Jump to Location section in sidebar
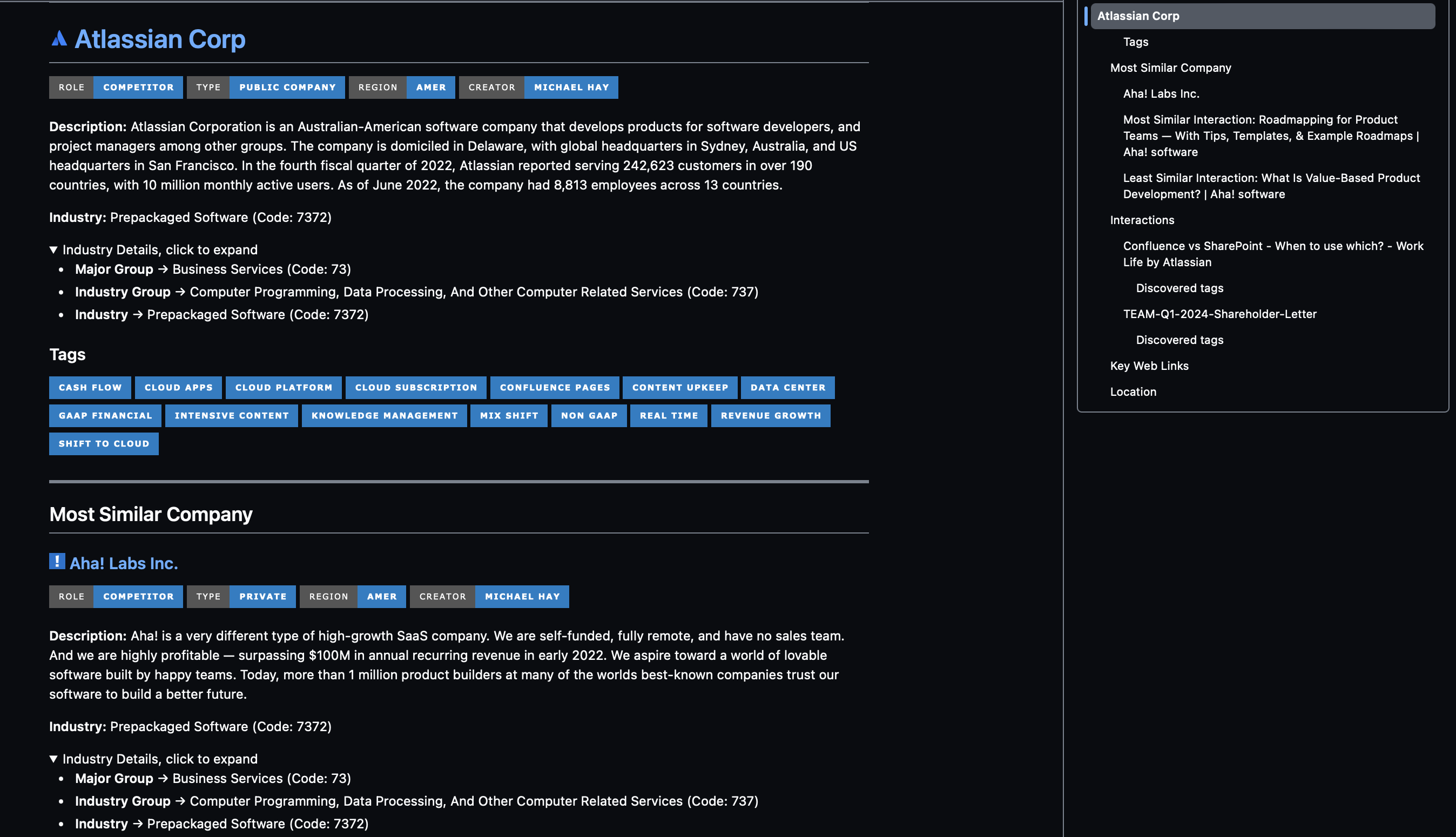The height and width of the screenshot is (837, 1456). click(1133, 392)
